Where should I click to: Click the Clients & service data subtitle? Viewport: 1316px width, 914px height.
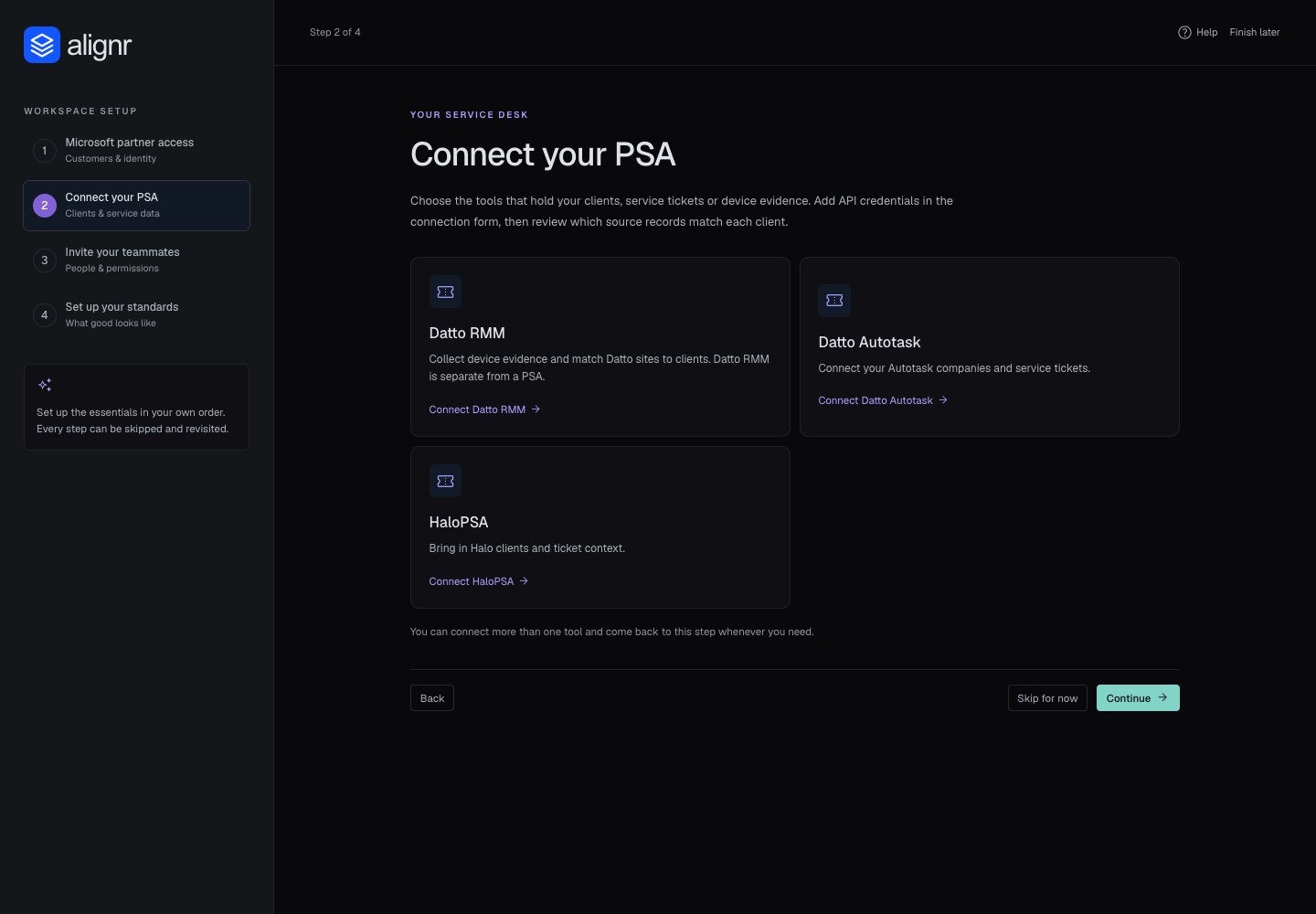pos(112,214)
